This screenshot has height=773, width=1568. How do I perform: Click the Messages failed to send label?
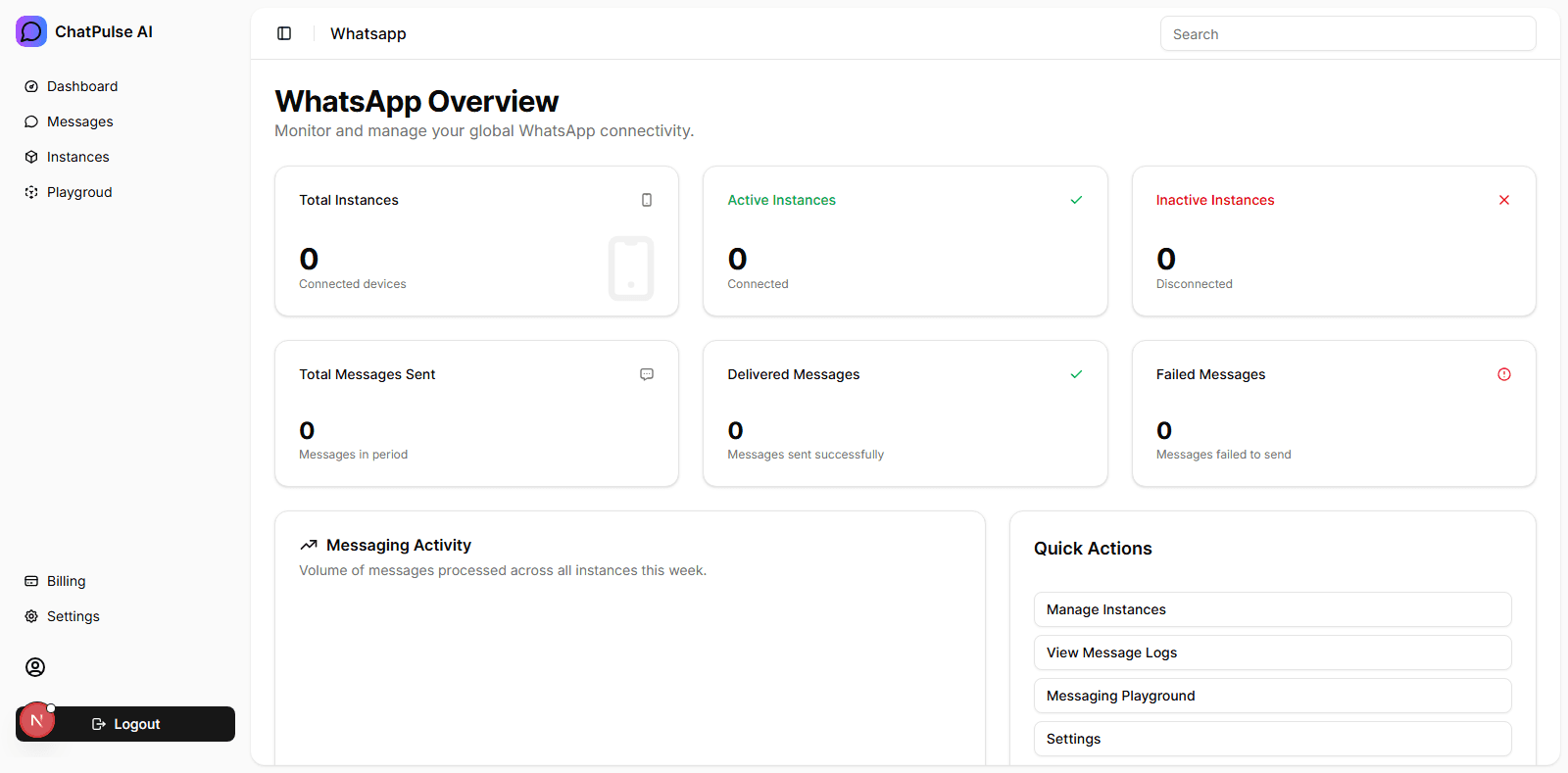point(1224,455)
